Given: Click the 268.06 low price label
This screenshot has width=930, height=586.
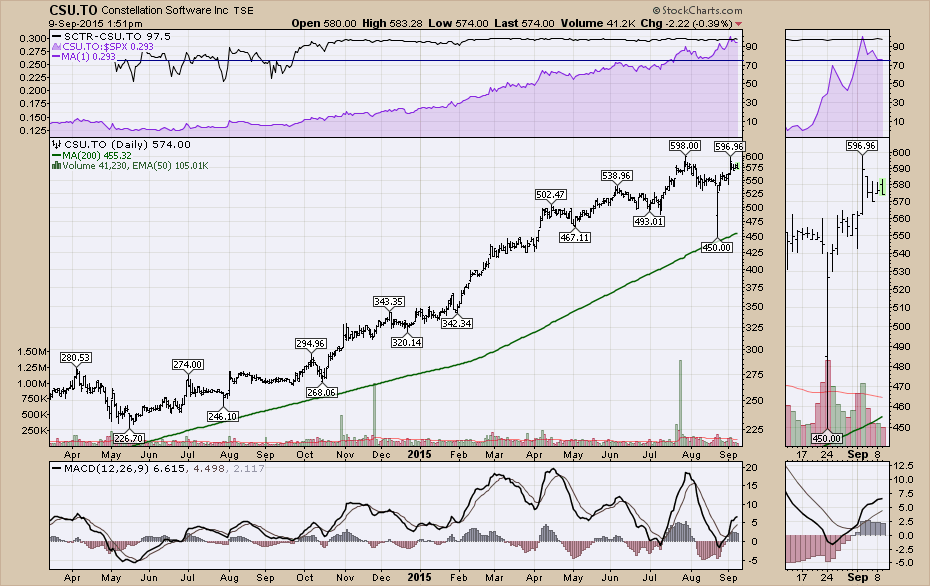Looking at the screenshot, I should point(321,392).
